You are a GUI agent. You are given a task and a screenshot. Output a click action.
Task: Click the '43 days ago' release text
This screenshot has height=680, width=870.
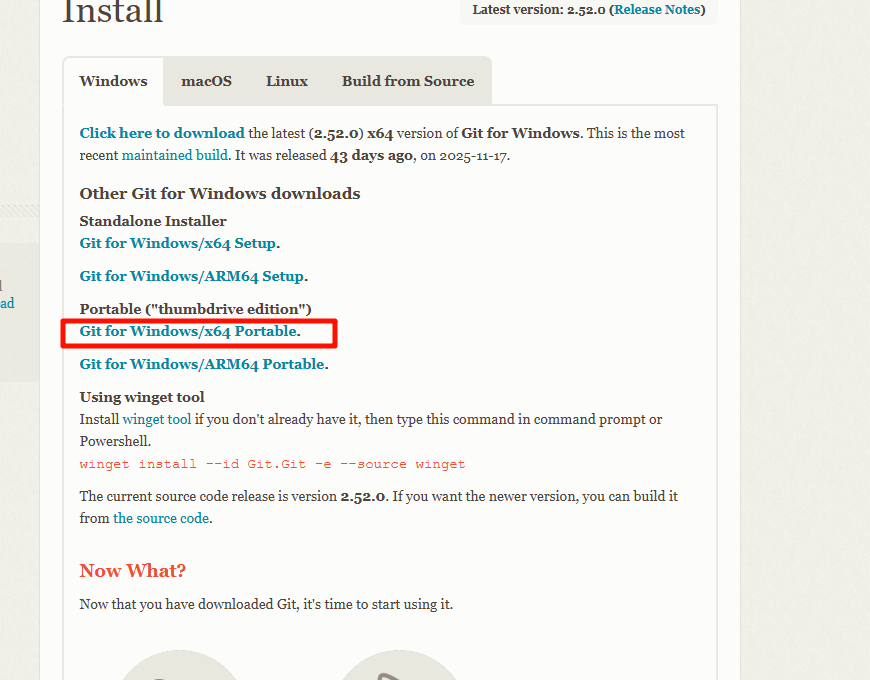[x=371, y=156]
